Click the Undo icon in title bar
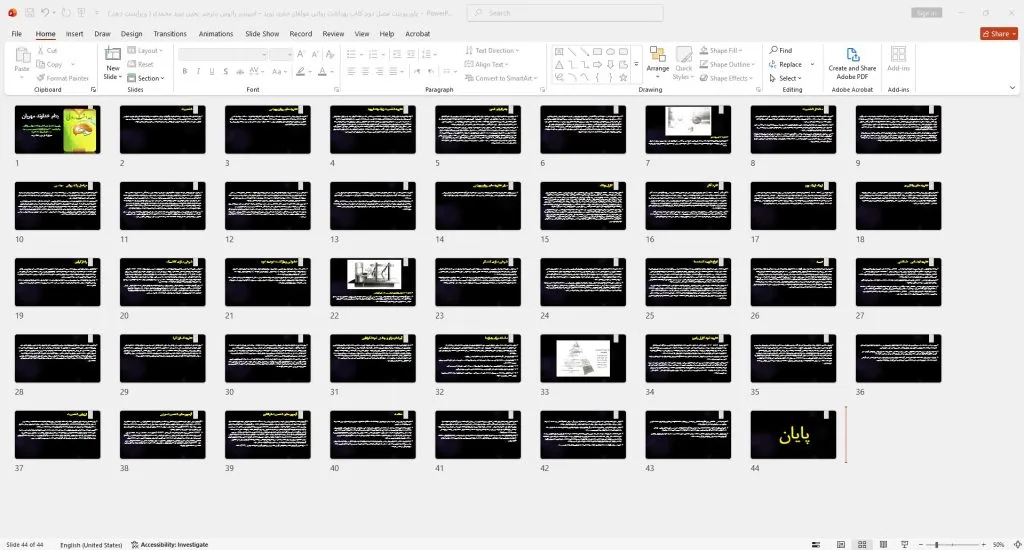 pyautogui.click(x=45, y=12)
